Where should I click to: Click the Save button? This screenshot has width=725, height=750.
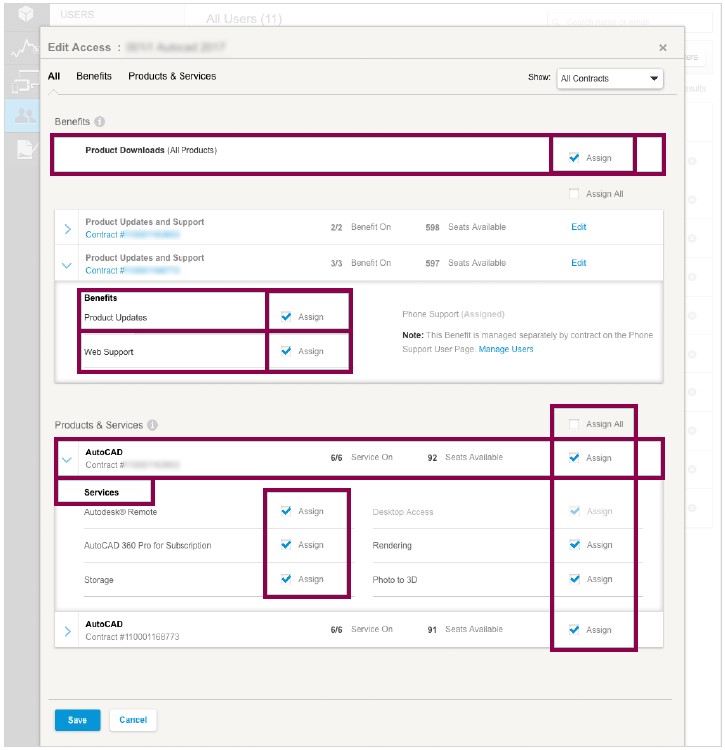(x=77, y=720)
